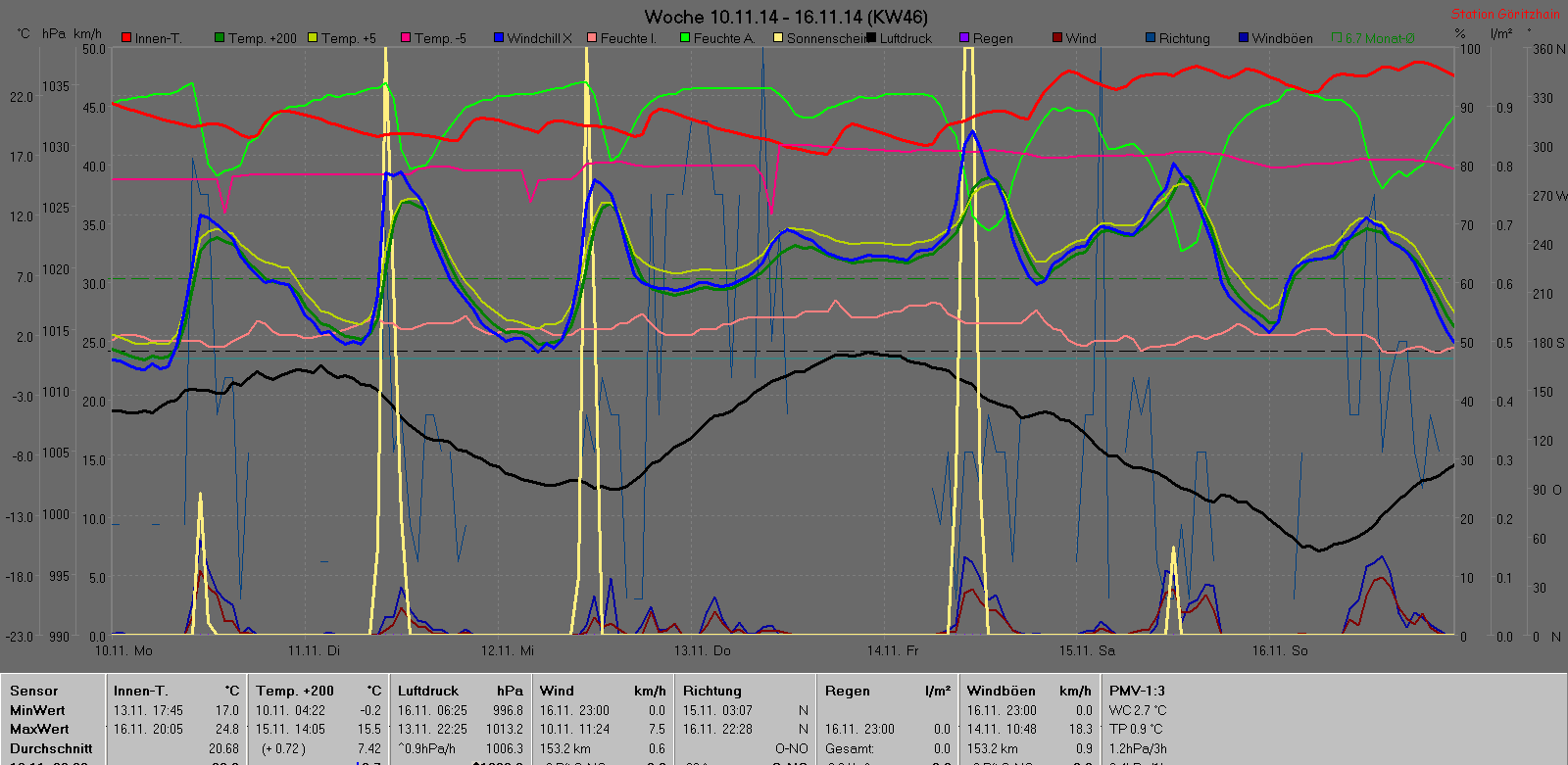
Task: Click the dark green Temp. +200 legend swatch
Action: point(220,38)
